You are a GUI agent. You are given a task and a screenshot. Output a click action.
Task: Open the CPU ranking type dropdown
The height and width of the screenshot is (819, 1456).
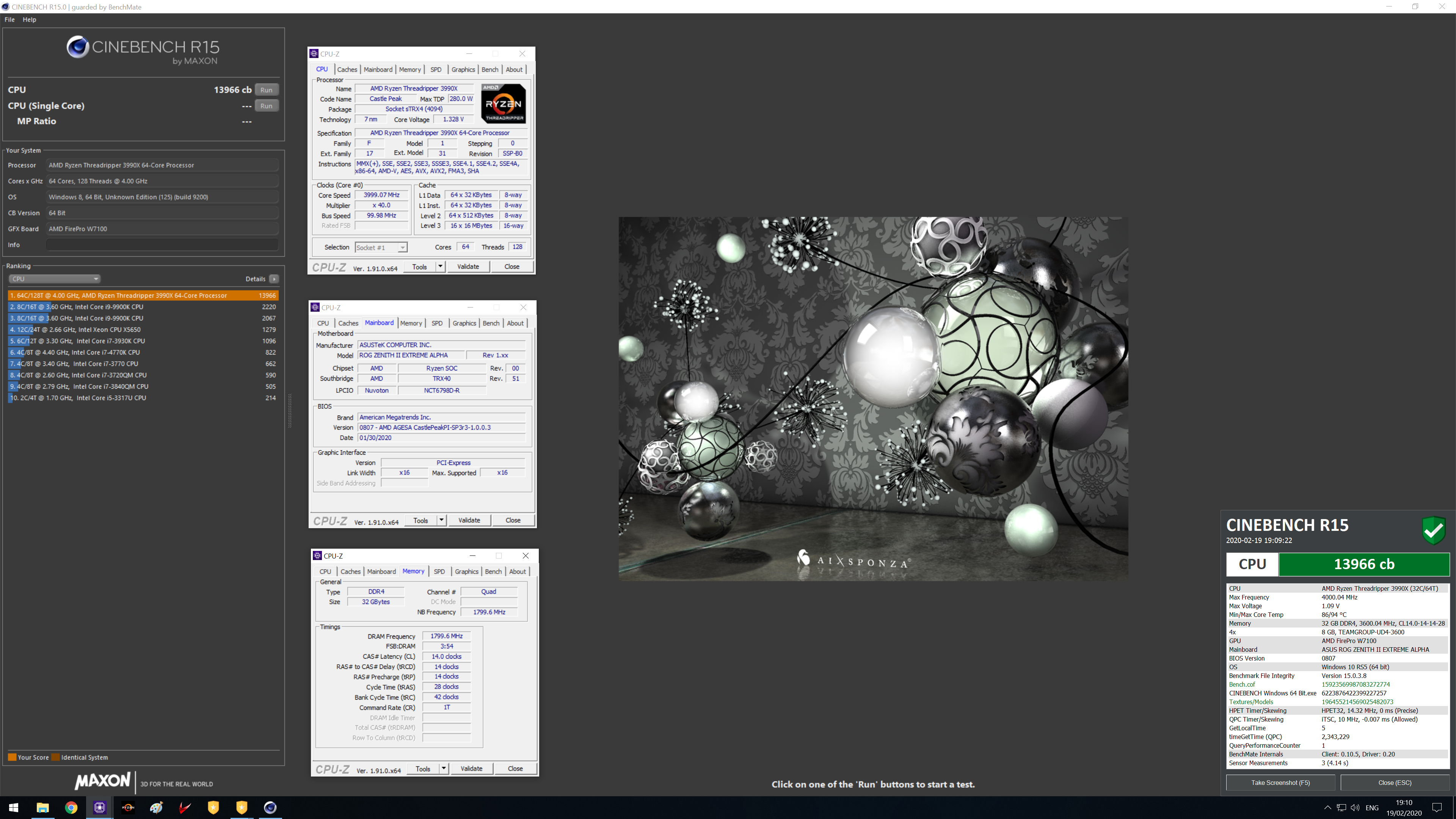coord(55,279)
